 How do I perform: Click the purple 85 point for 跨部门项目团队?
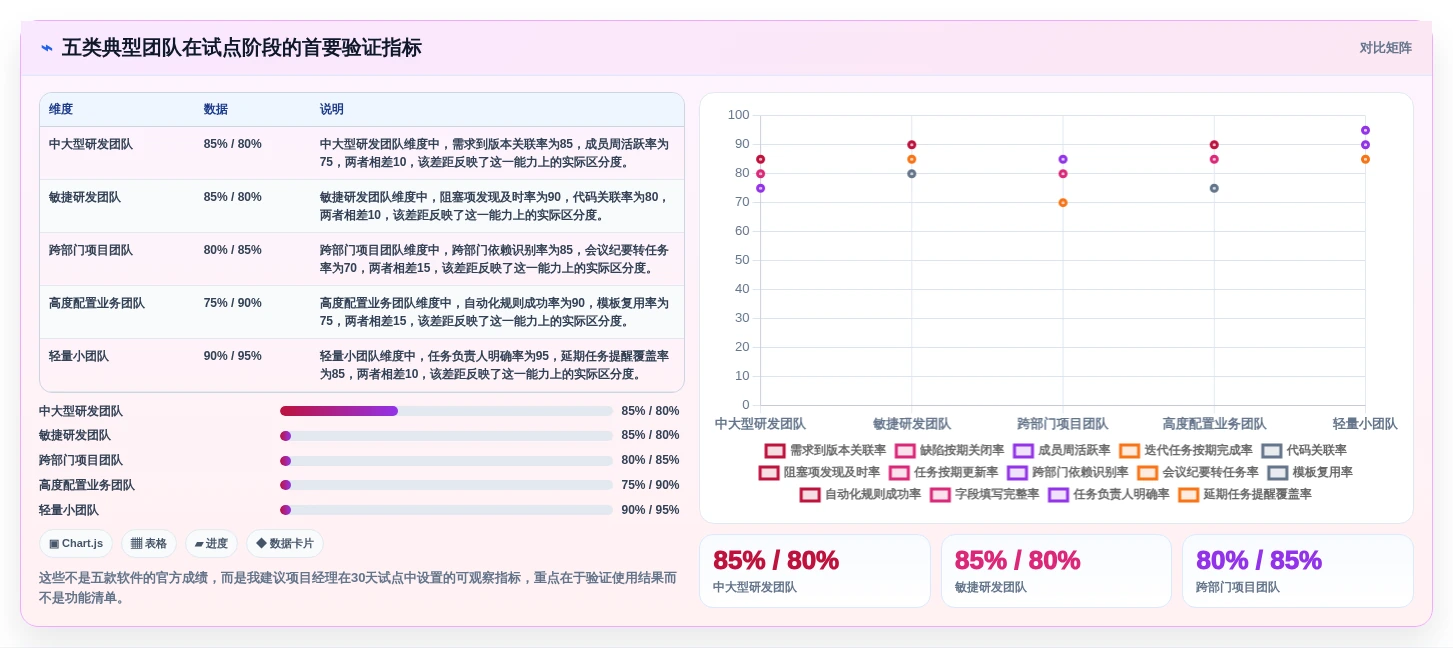(x=1063, y=159)
